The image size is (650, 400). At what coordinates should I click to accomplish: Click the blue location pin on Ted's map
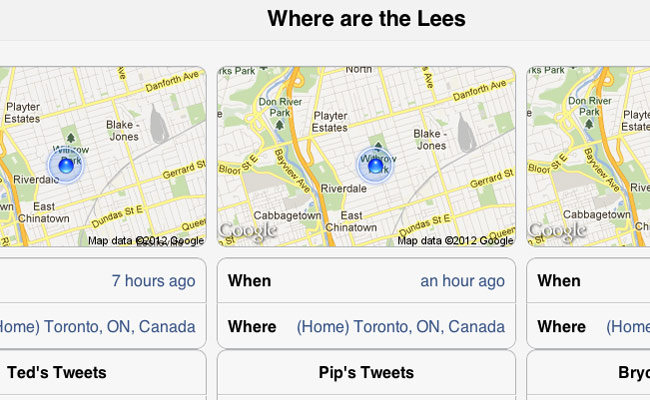pos(66,166)
